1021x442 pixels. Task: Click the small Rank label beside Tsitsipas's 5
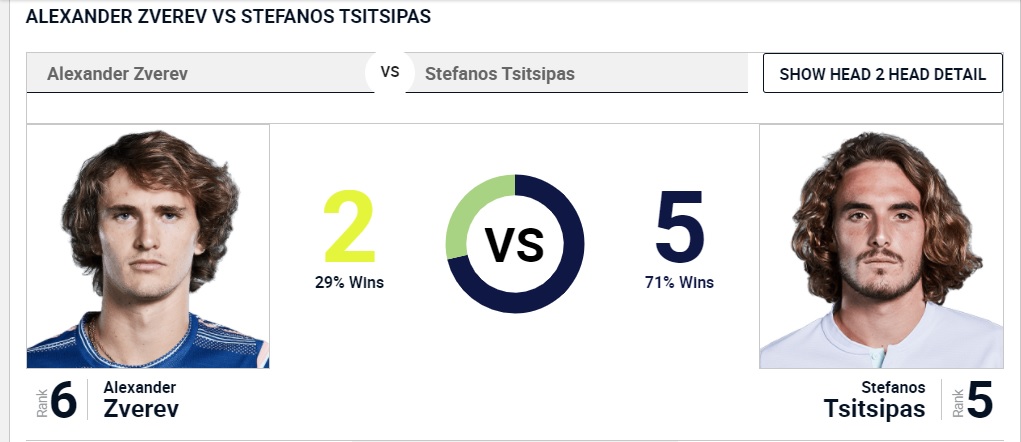coord(957,402)
